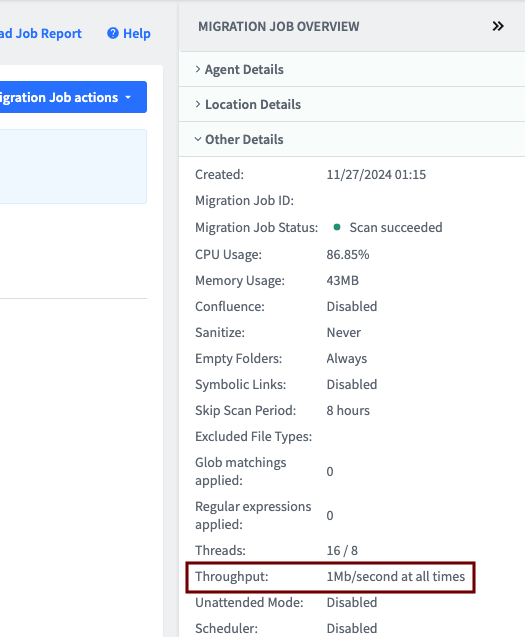Screen dimensions: 525x637
Task: Collapse the Other Details section
Action: pyautogui.click(x=352, y=139)
